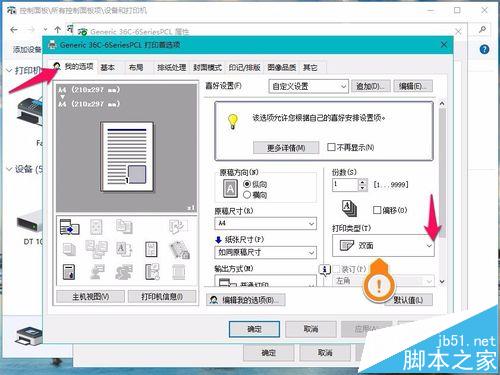500x375 pixels.
Task: Open the 排纸处理 tab
Action: click(x=171, y=68)
